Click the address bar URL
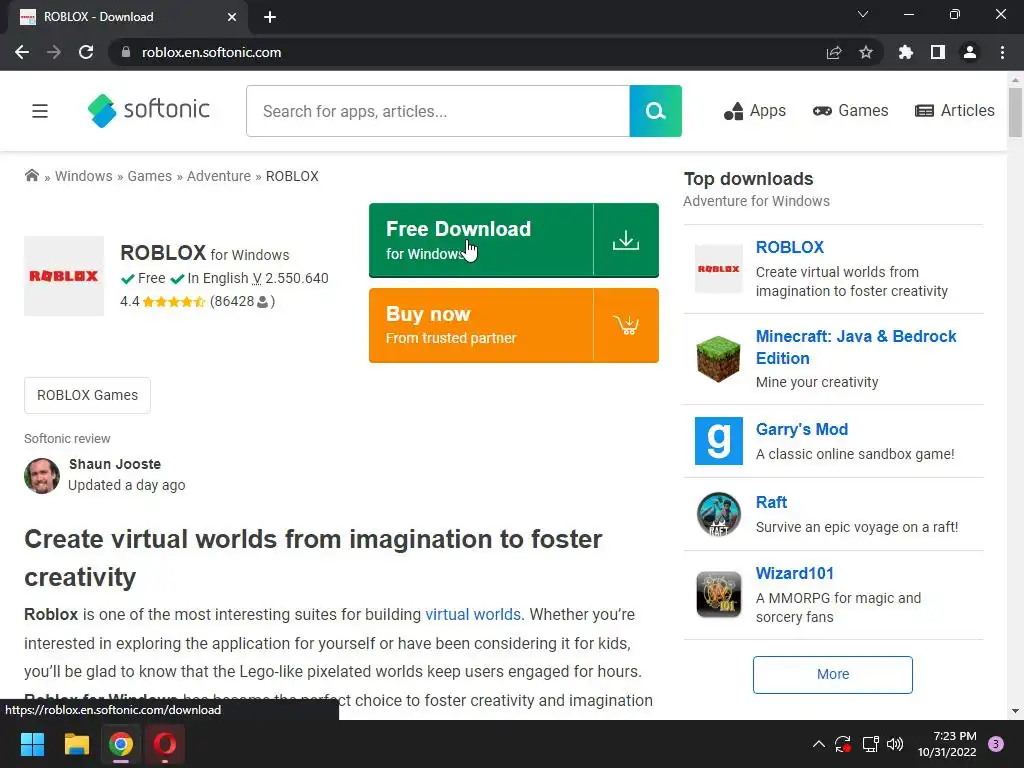The image size is (1024, 768). click(212, 52)
